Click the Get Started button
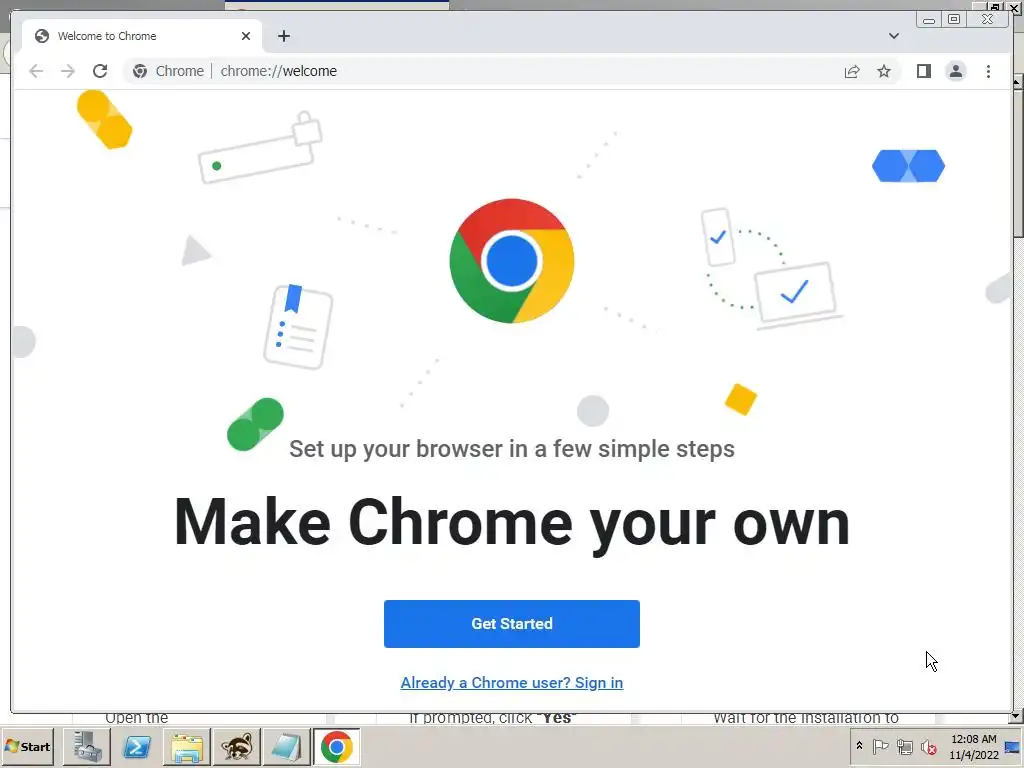Image resolution: width=1024 pixels, height=768 pixels. tap(511, 624)
